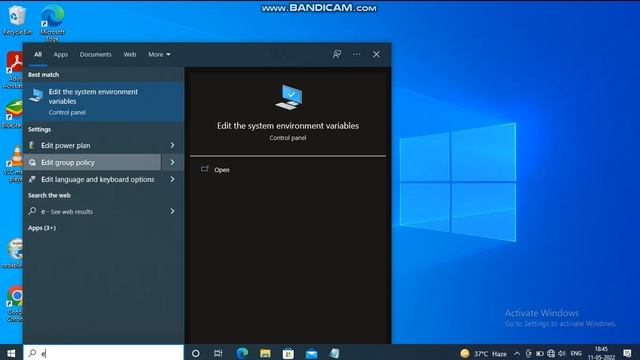
Task: Open Microsoft Store from taskbar
Action: (x=288, y=353)
